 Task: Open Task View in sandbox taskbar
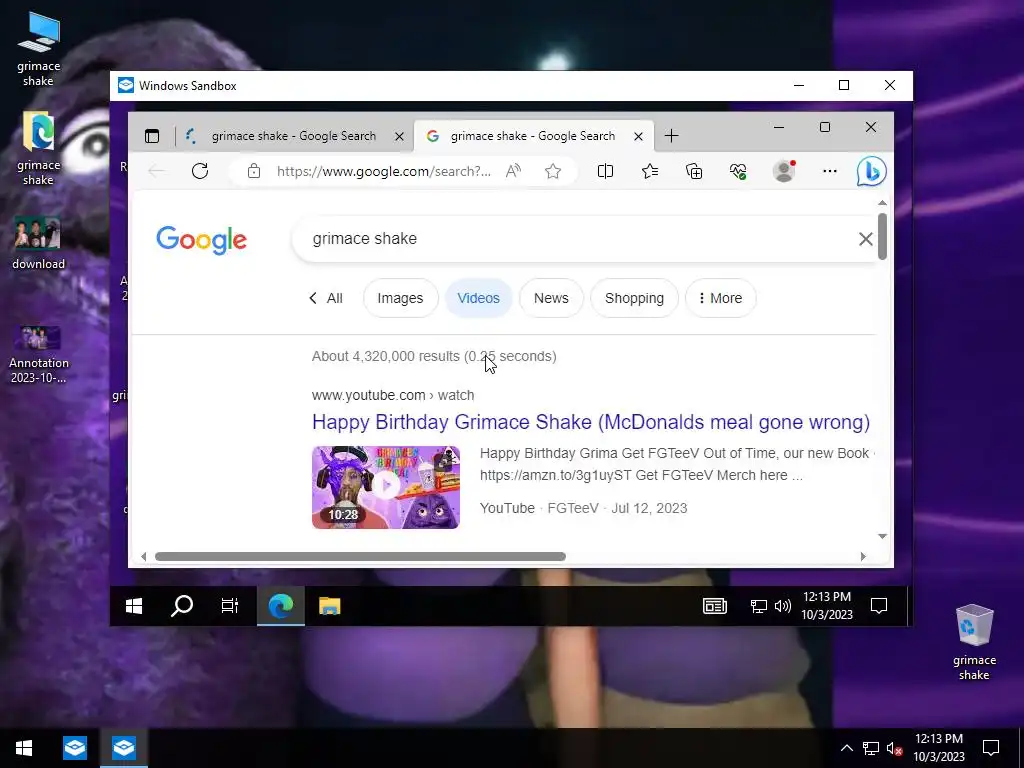230,606
